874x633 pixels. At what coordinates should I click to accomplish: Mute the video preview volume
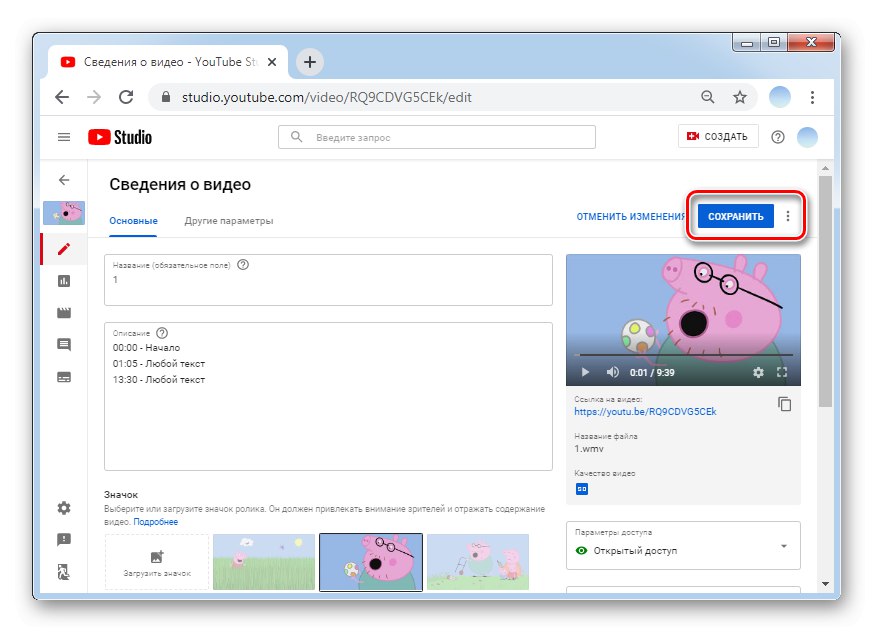tap(613, 372)
